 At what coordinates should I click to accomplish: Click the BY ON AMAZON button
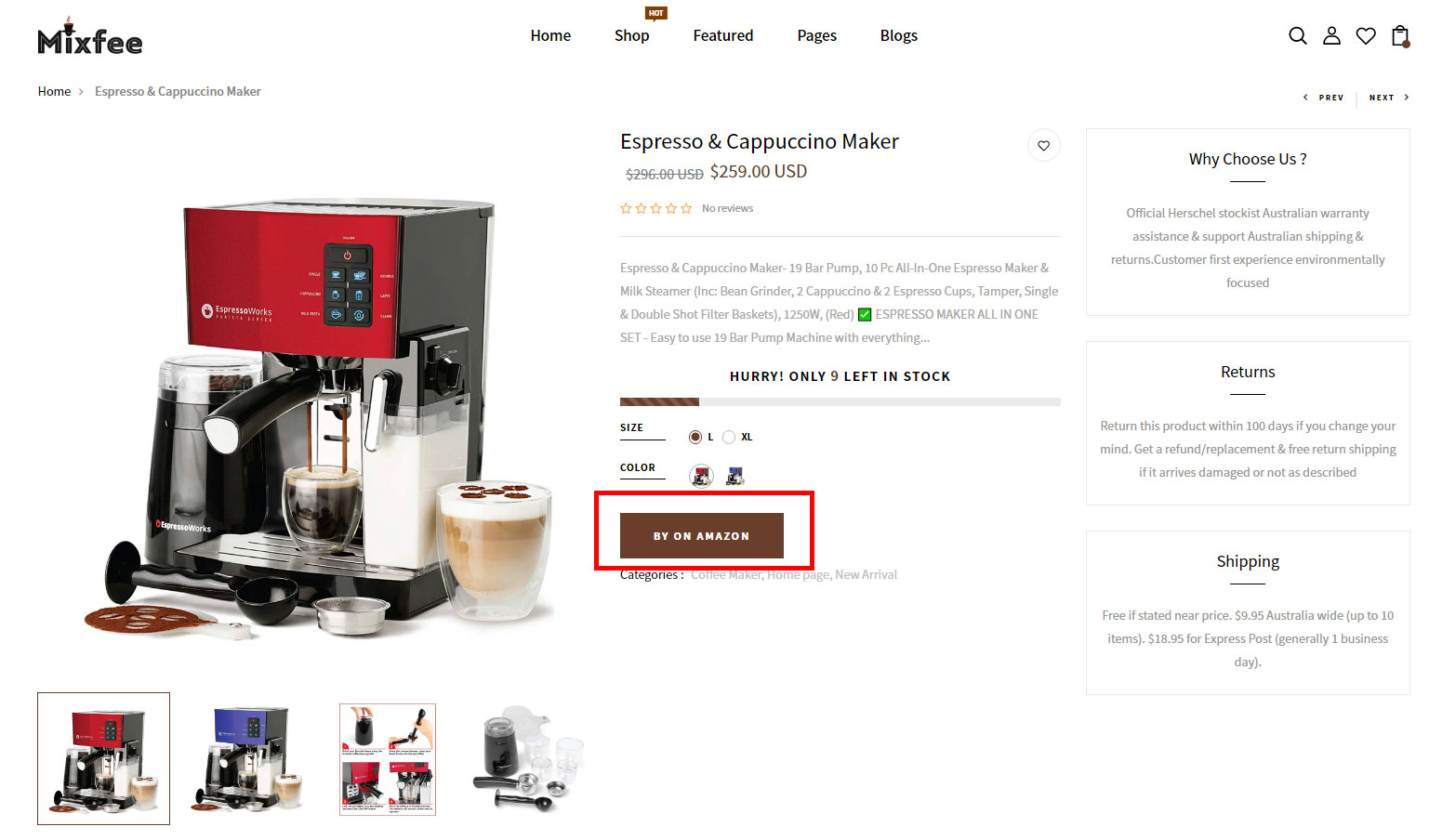(x=702, y=536)
